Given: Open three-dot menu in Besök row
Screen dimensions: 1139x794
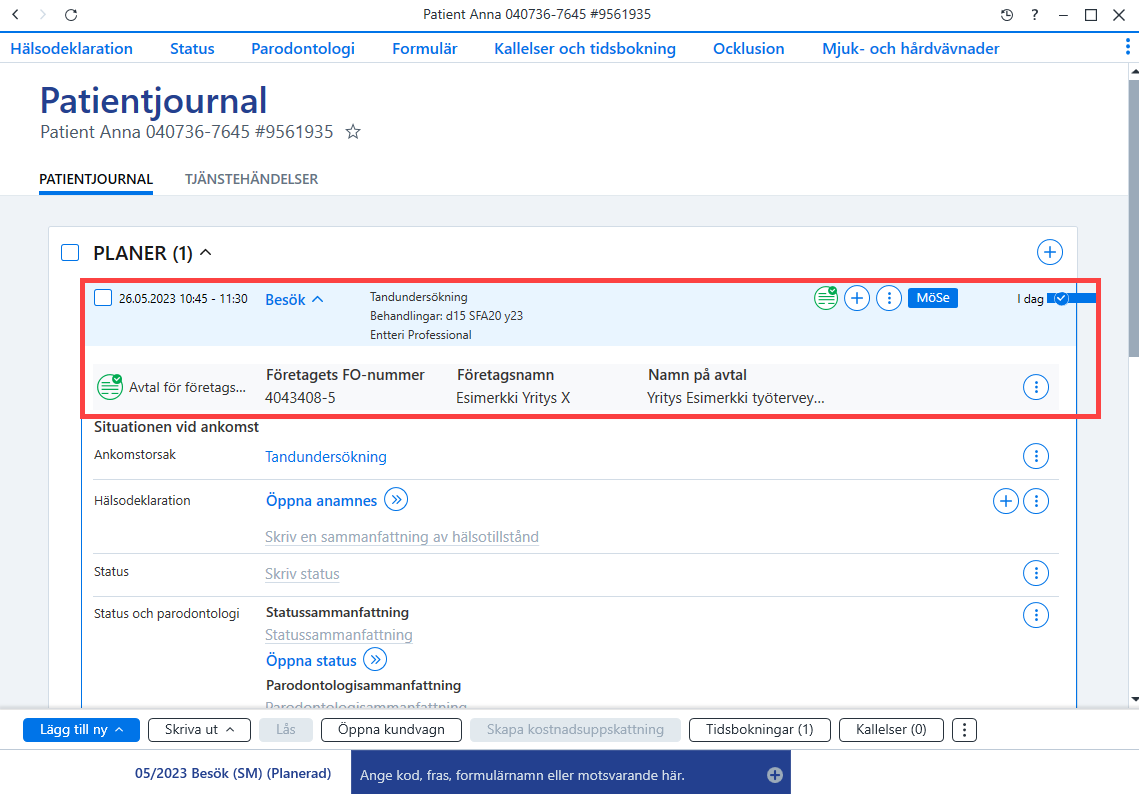Looking at the screenshot, I should (x=889, y=298).
